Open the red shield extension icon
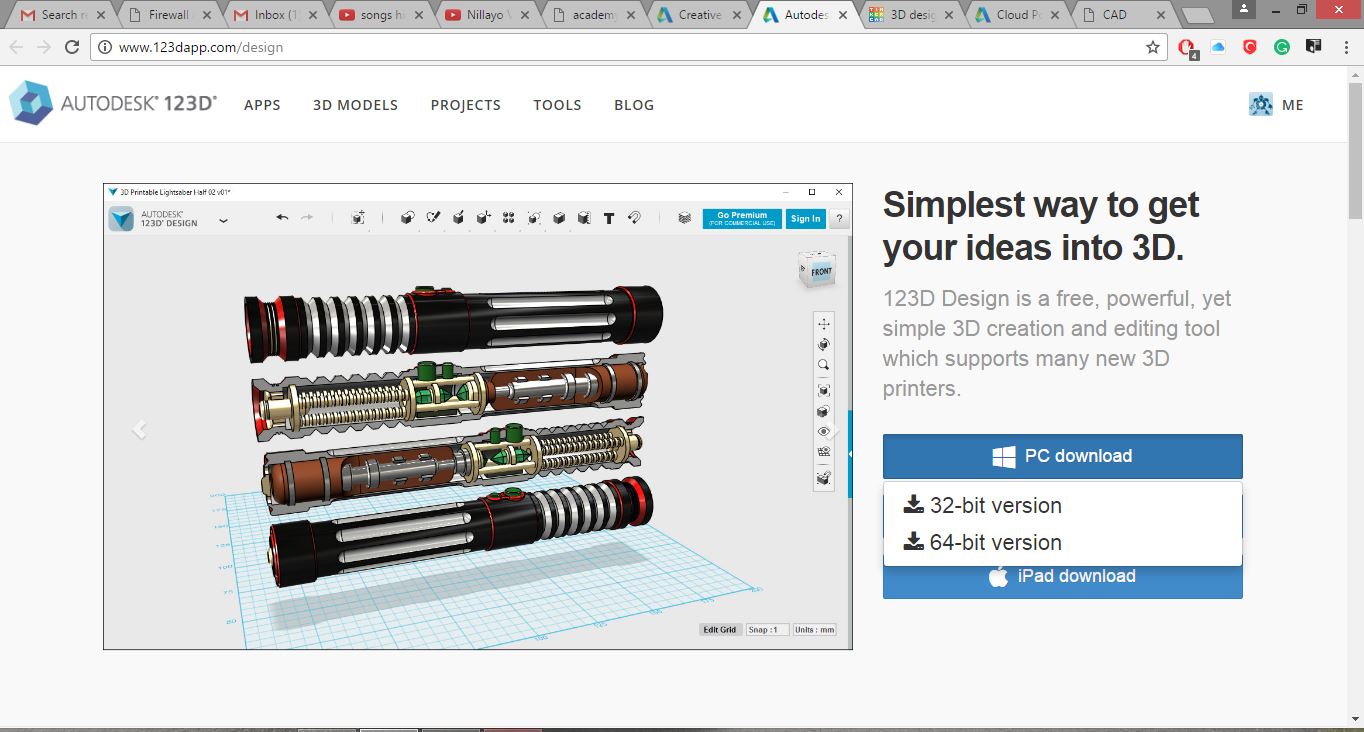The image size is (1364, 732). tap(1250, 46)
